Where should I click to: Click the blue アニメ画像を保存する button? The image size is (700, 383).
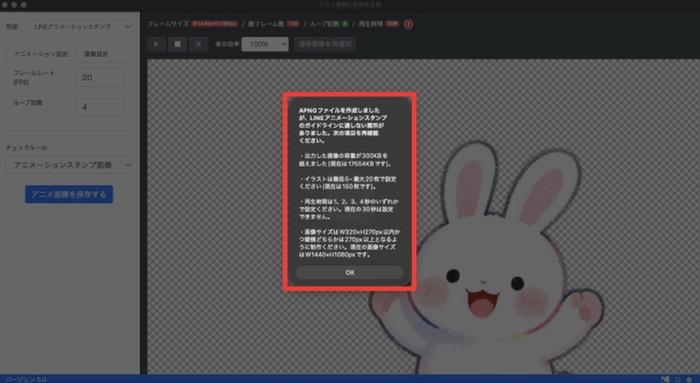click(x=69, y=194)
